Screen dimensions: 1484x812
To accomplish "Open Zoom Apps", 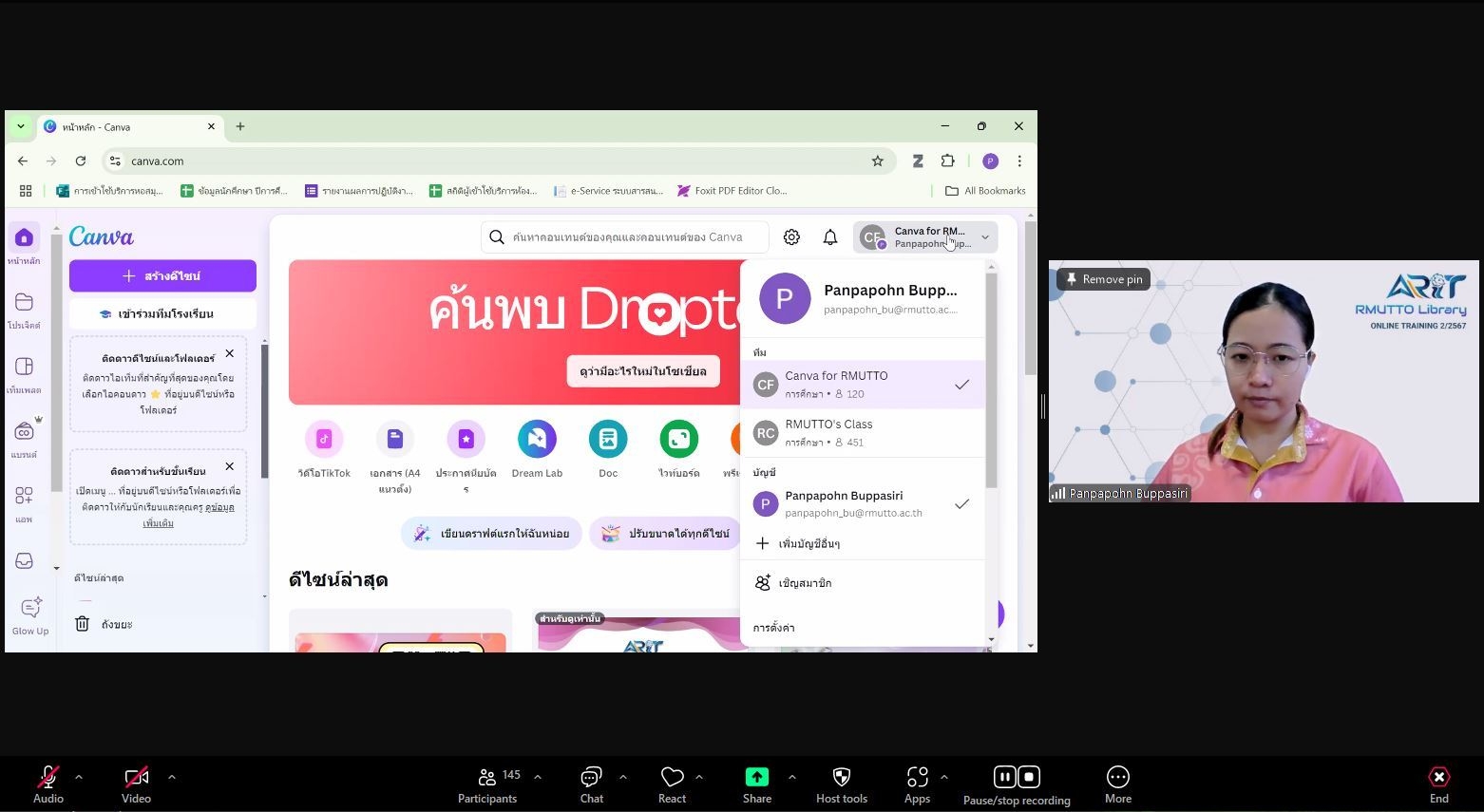I will pos(917,785).
